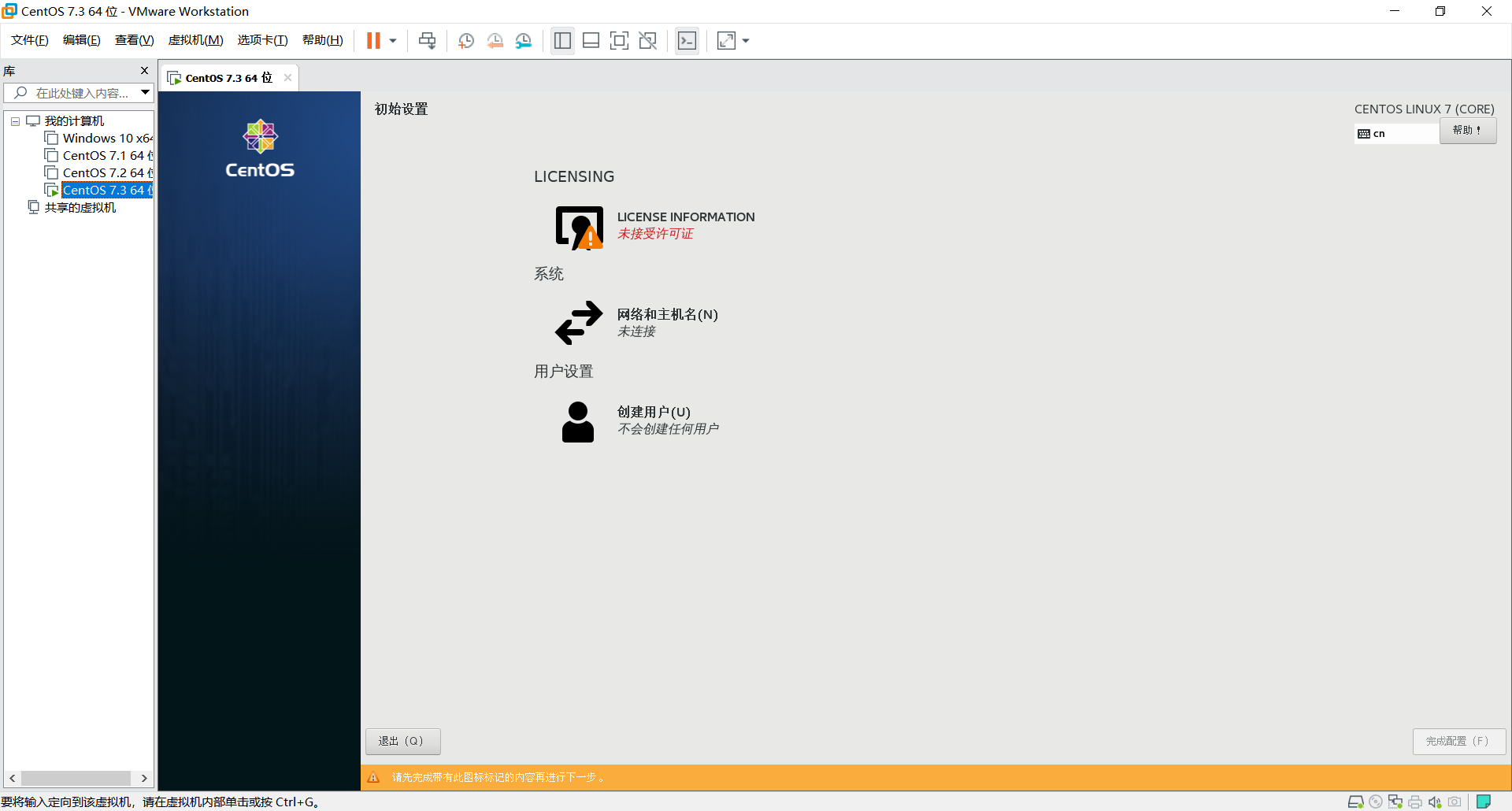Click the 创建用户(U) label
The height and width of the screenshot is (811, 1512).
pyautogui.click(x=654, y=413)
